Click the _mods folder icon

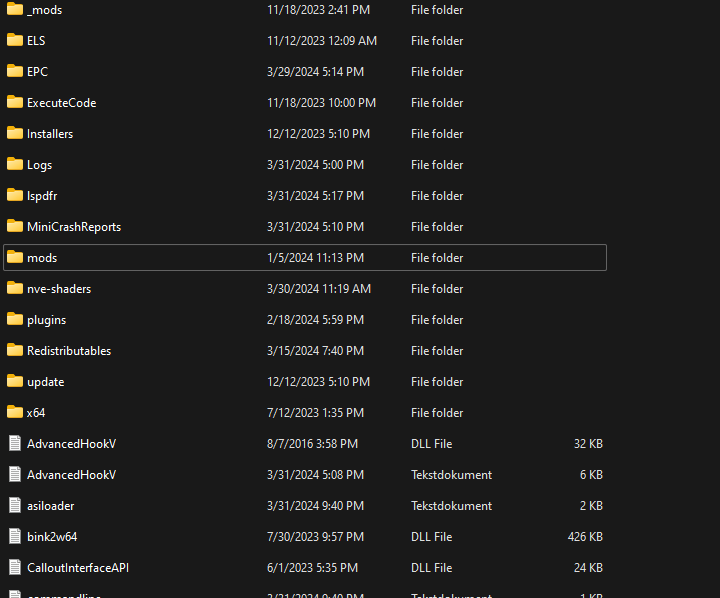tap(14, 10)
